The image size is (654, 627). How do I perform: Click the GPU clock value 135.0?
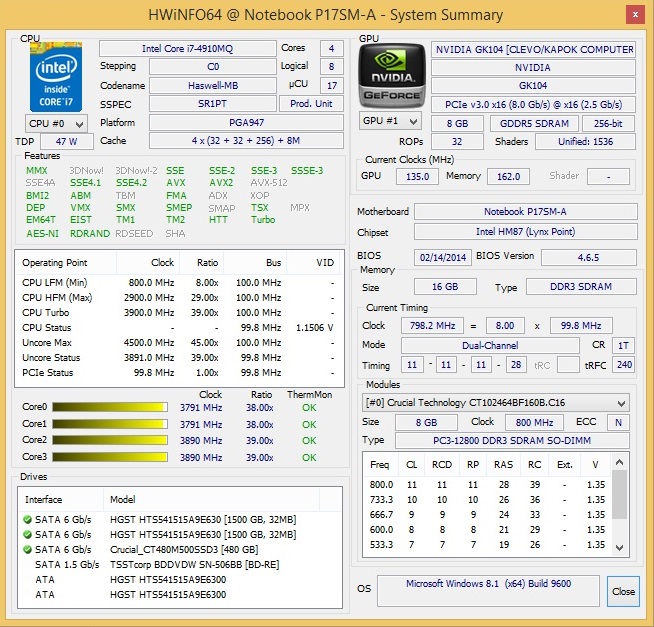pyautogui.click(x=417, y=176)
